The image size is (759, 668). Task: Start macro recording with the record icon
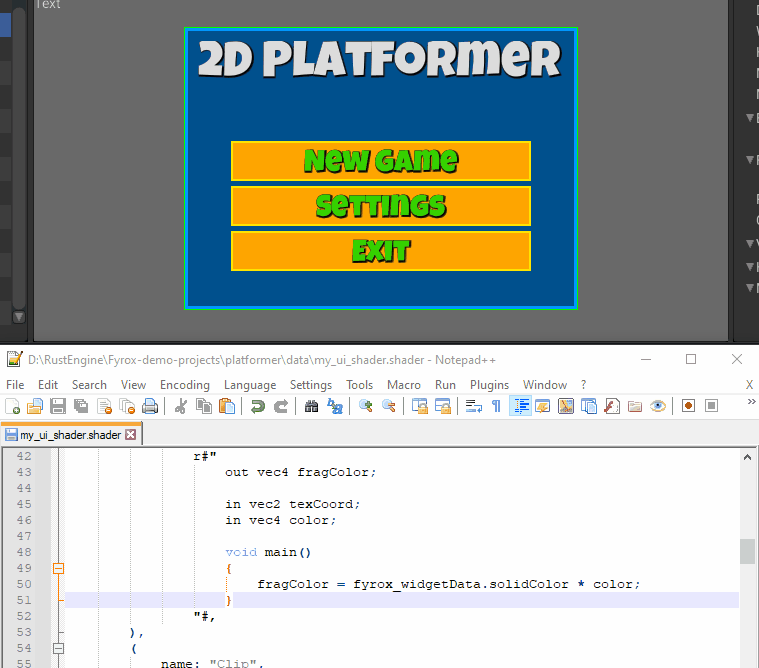click(x=688, y=406)
